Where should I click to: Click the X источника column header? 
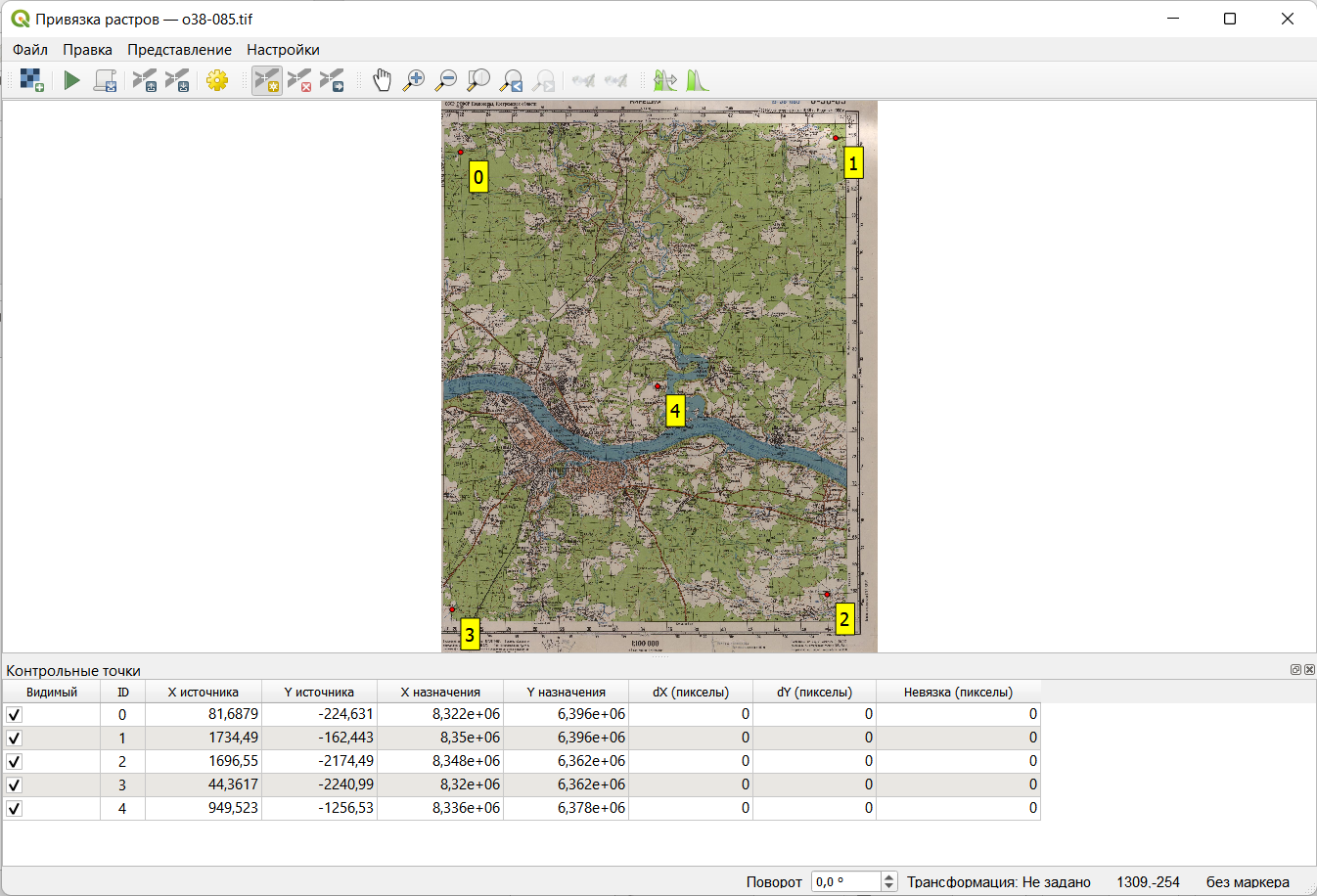click(x=203, y=693)
